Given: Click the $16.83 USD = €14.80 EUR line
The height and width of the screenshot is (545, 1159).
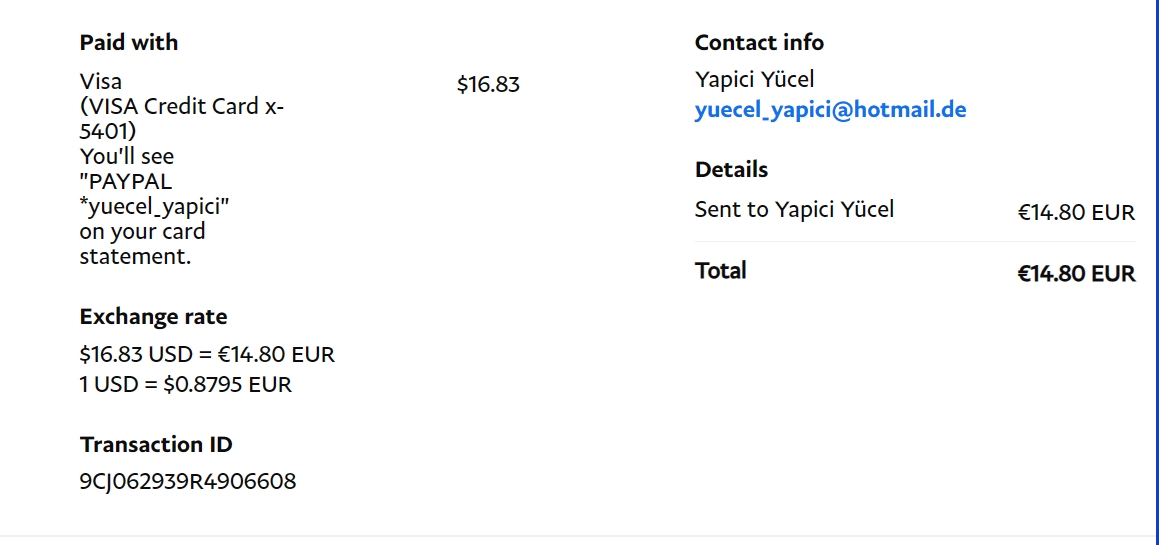Looking at the screenshot, I should [x=207, y=354].
